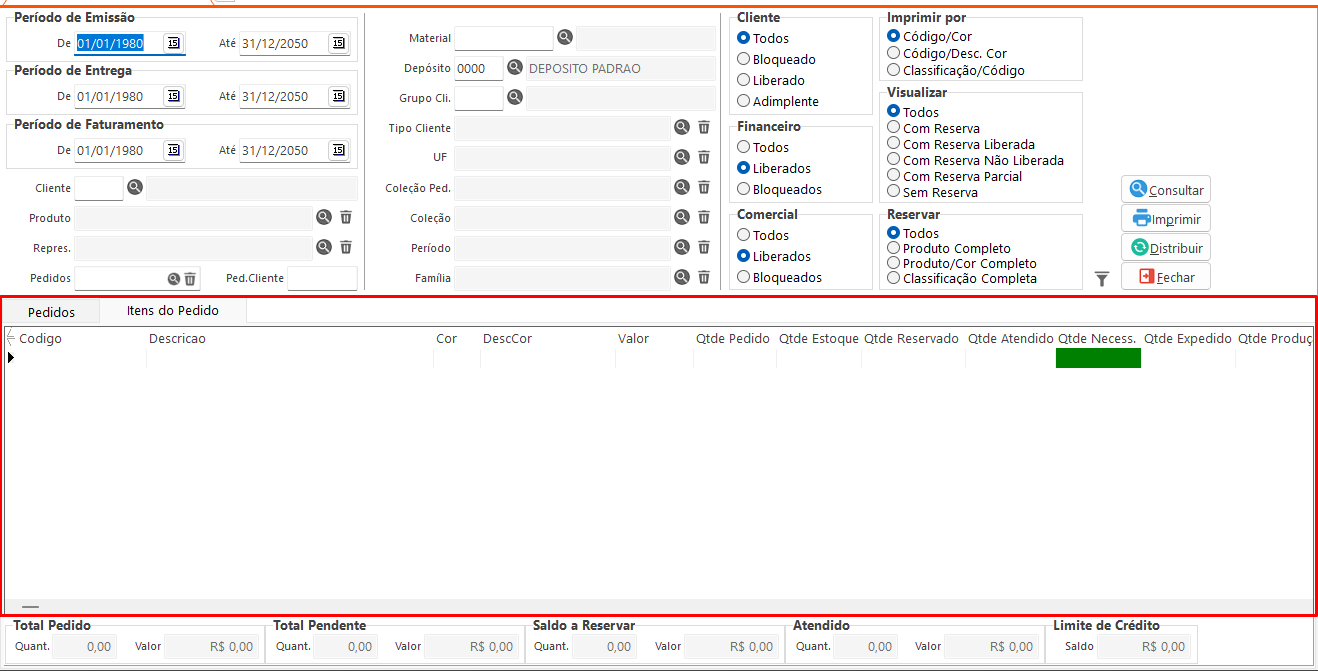Click the funnel filter icon
Image resolution: width=1318 pixels, height=671 pixels.
pos(1101,280)
